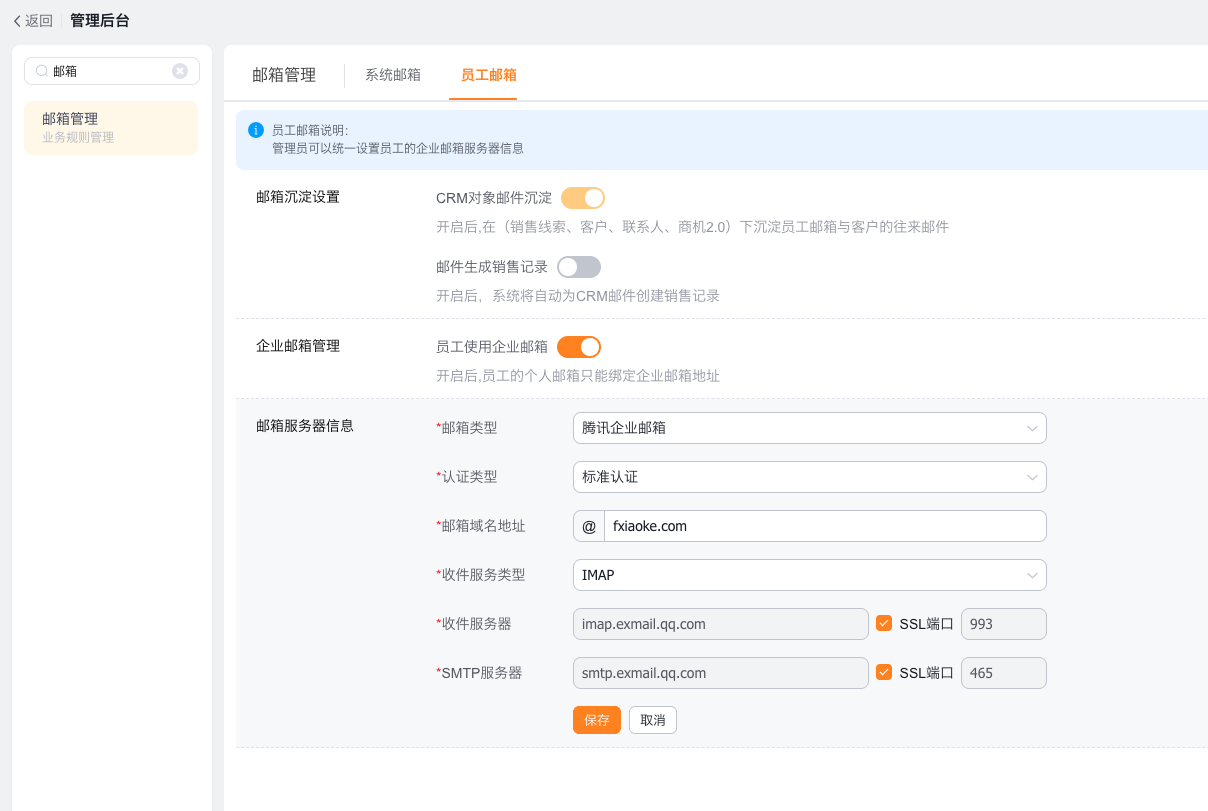Uncheck SSL checkbox for 收件服务器
Image resolution: width=1208 pixels, height=811 pixels.
pos(884,623)
